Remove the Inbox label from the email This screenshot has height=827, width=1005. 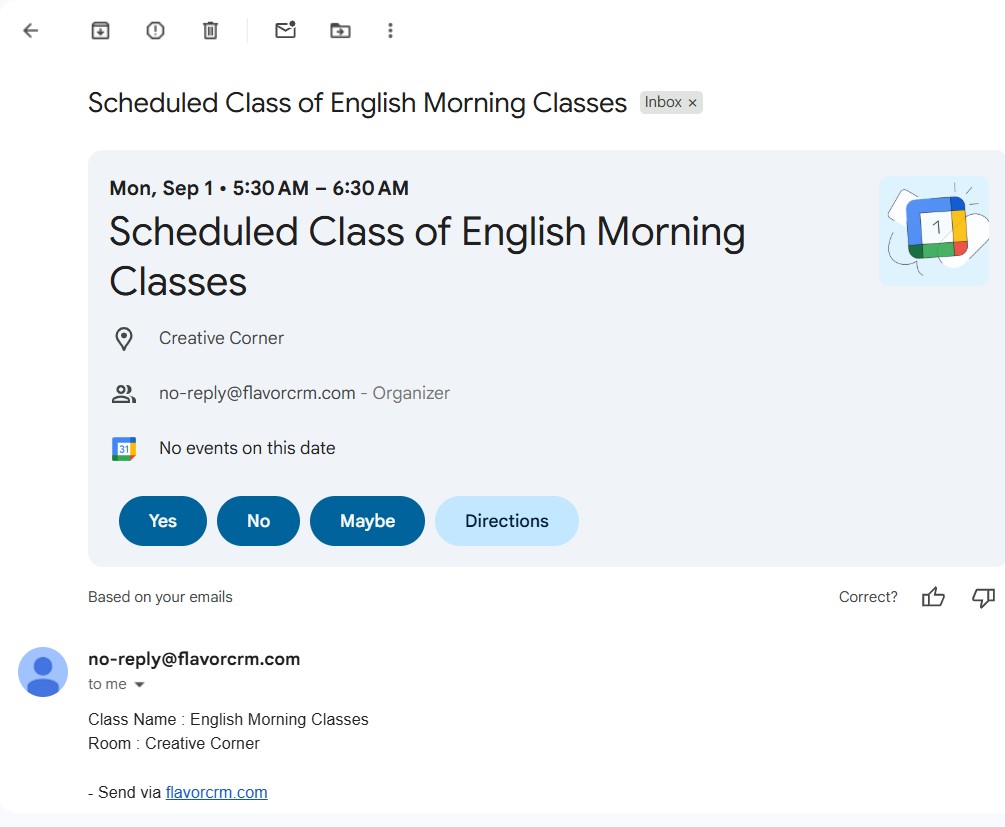click(692, 103)
